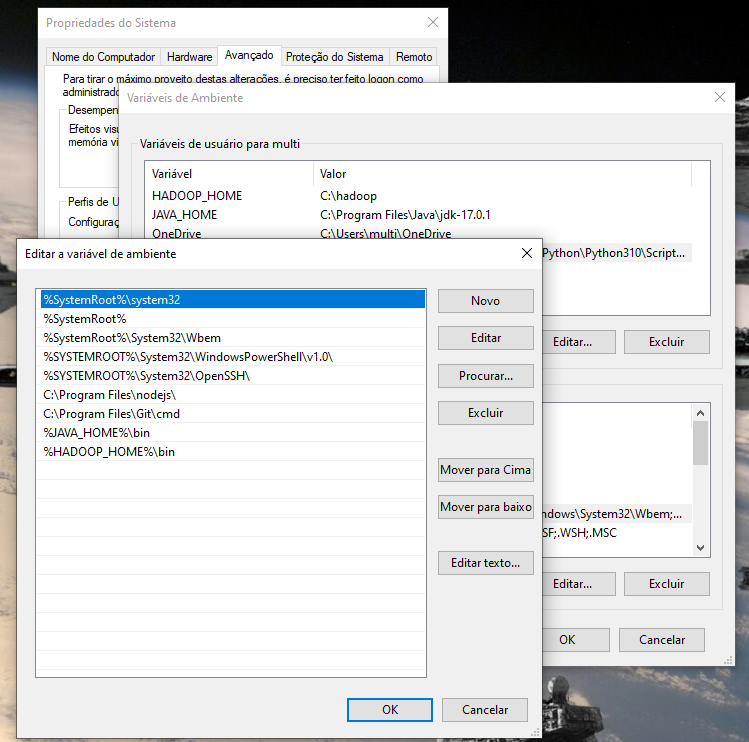Click Editar... under user variables
749x742 pixels.
(578, 342)
